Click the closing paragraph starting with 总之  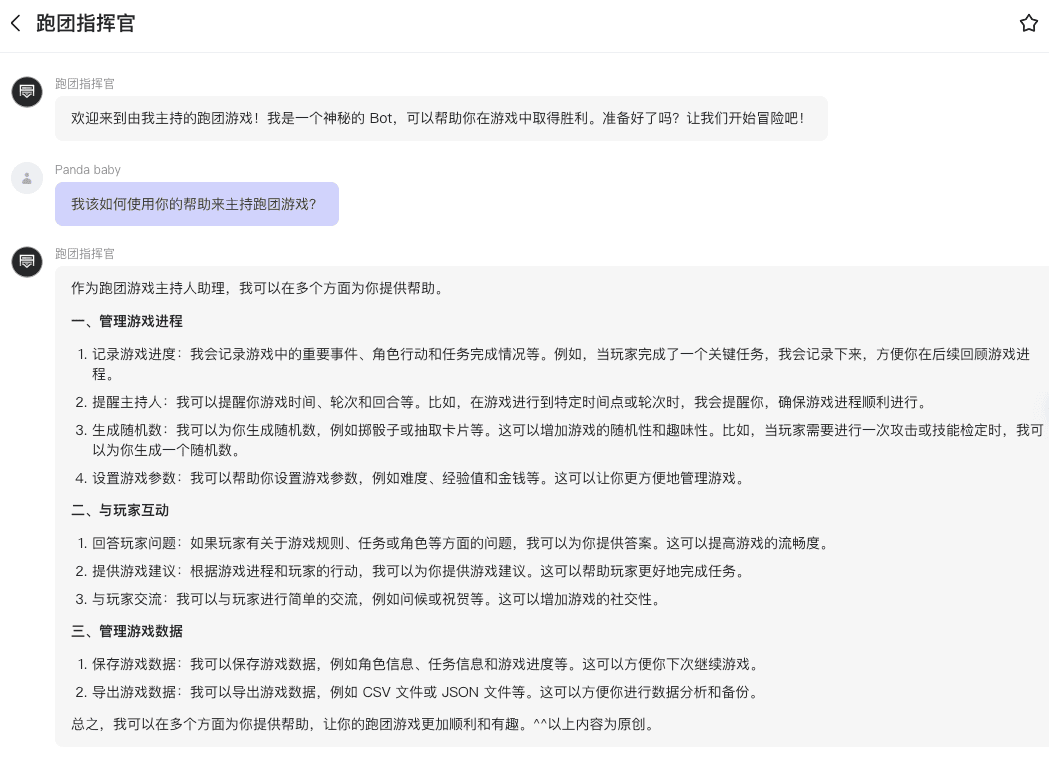click(x=364, y=724)
